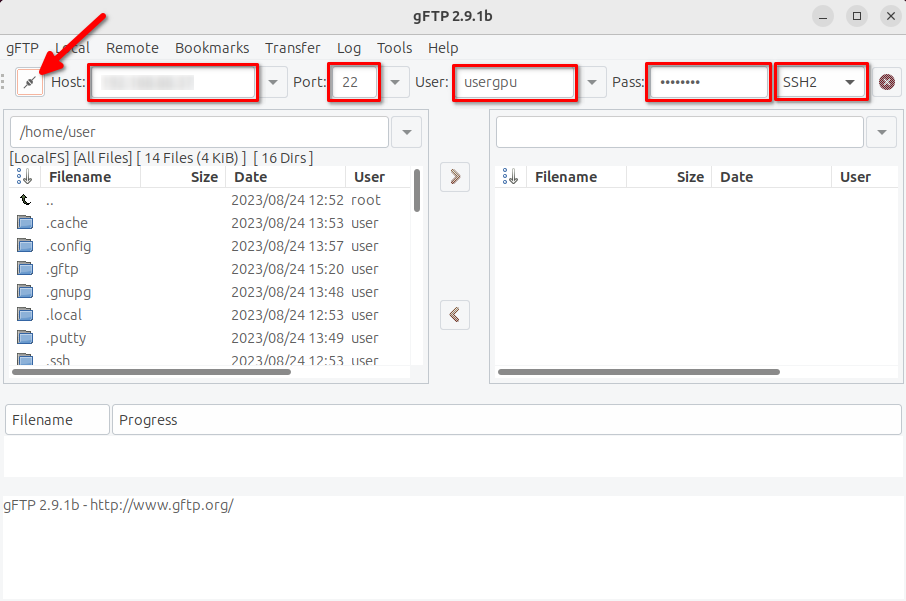Click into the Host input field
This screenshot has width=906, height=601.
pos(173,82)
